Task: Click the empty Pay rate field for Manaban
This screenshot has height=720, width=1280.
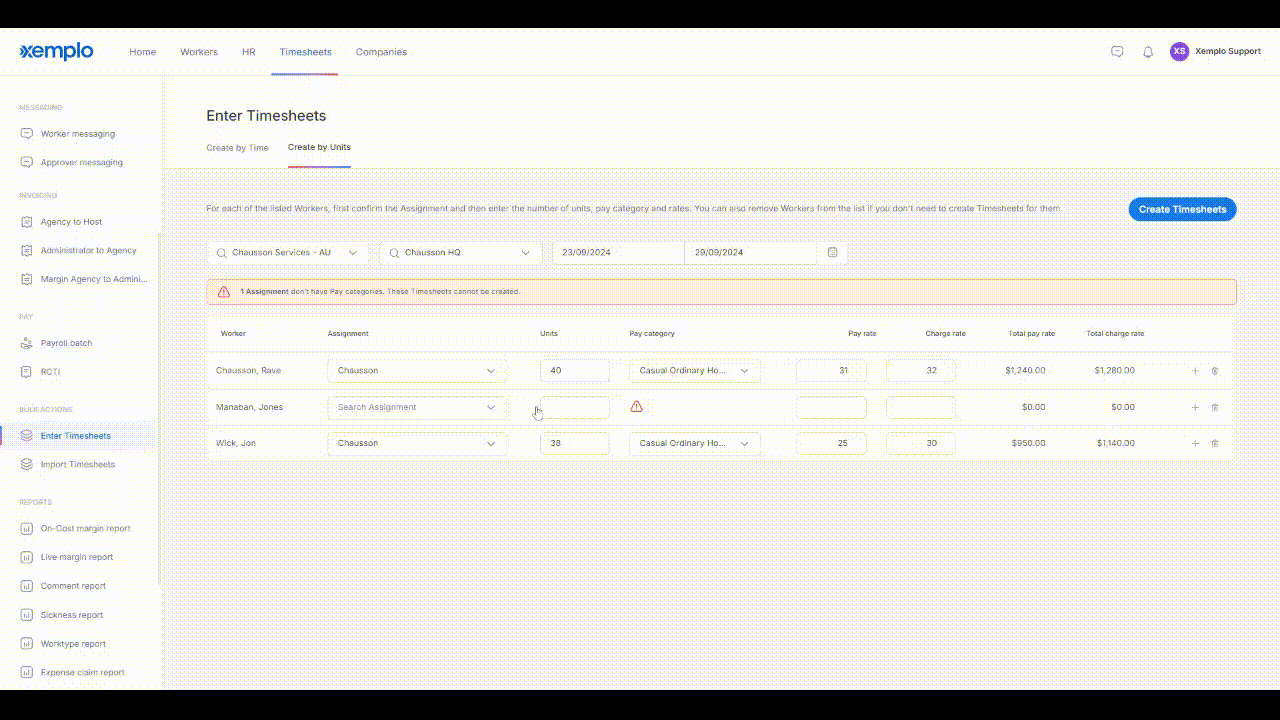Action: [832, 407]
